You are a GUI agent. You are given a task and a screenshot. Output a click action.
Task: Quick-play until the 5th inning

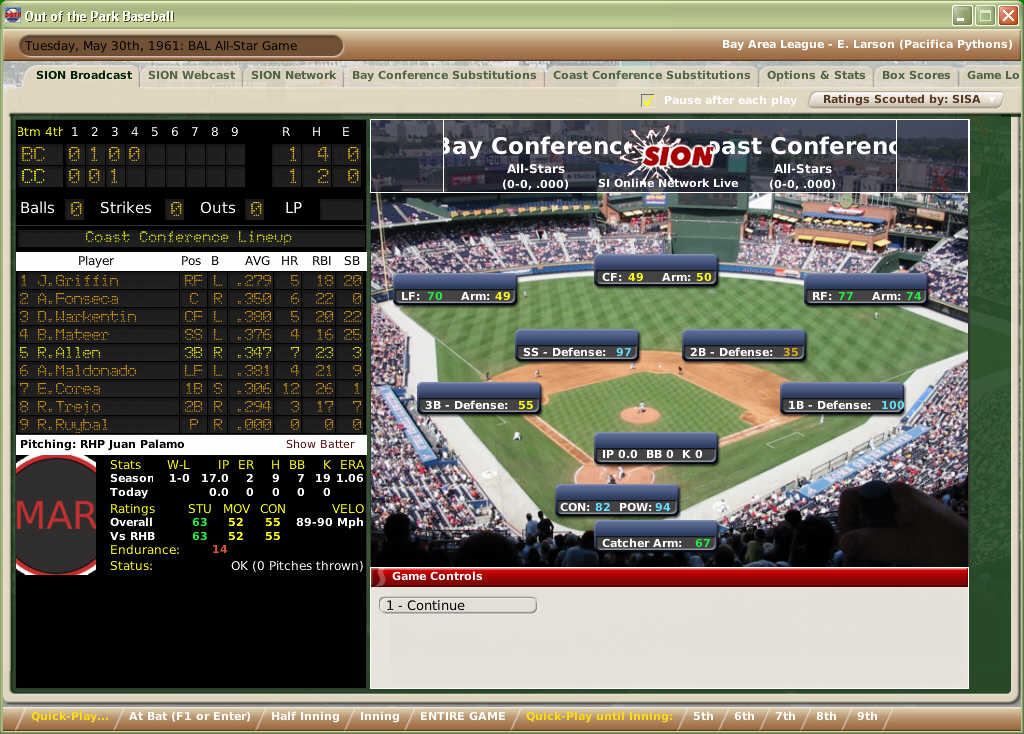(x=703, y=716)
